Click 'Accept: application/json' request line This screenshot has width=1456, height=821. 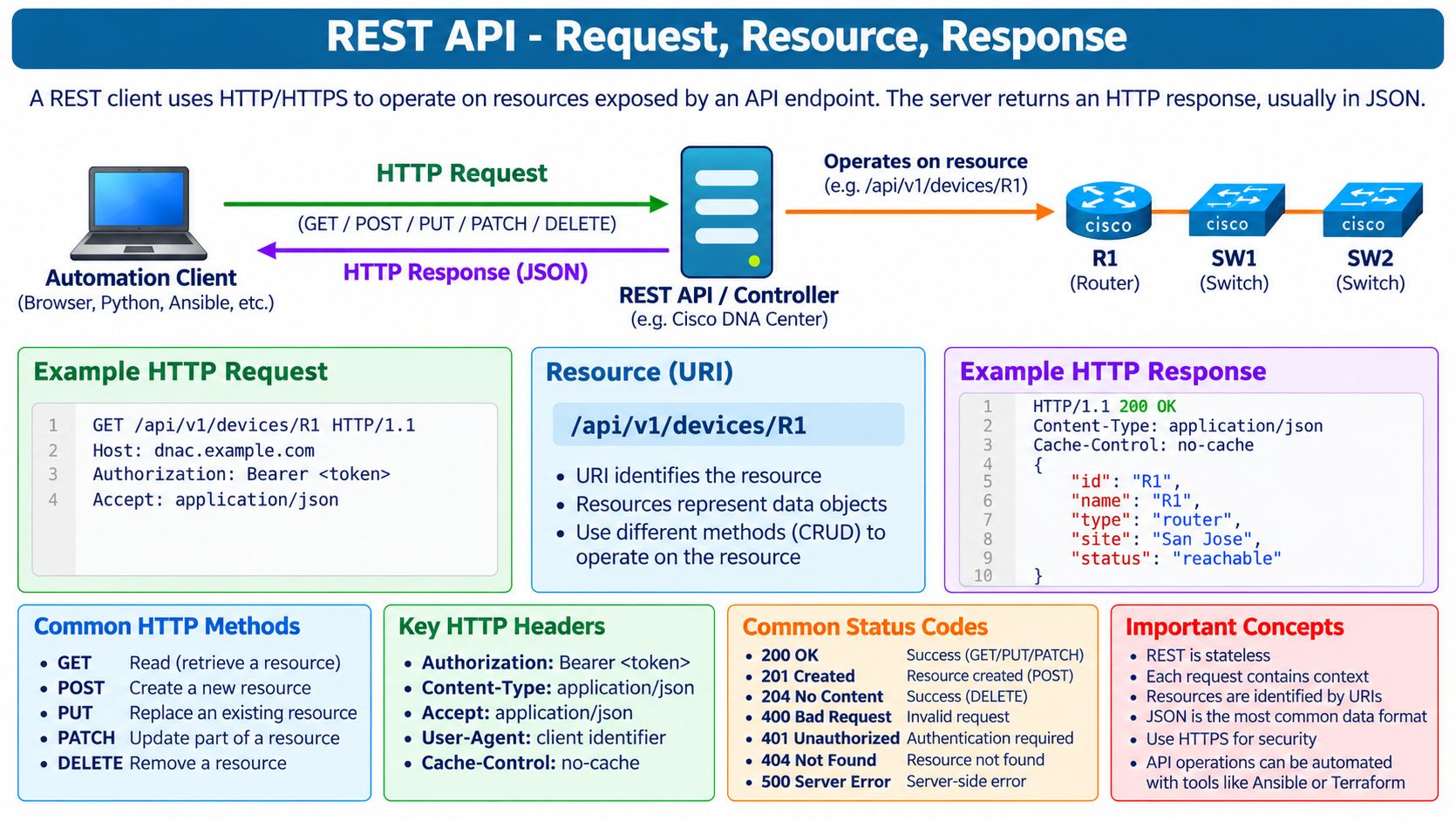[215, 499]
